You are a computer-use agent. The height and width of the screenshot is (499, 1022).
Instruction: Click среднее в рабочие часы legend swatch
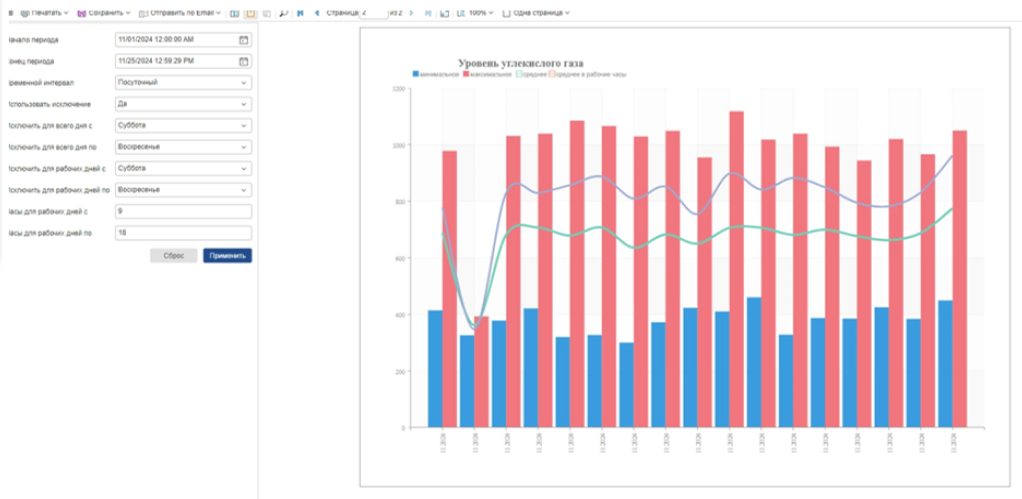pyautogui.click(x=551, y=74)
